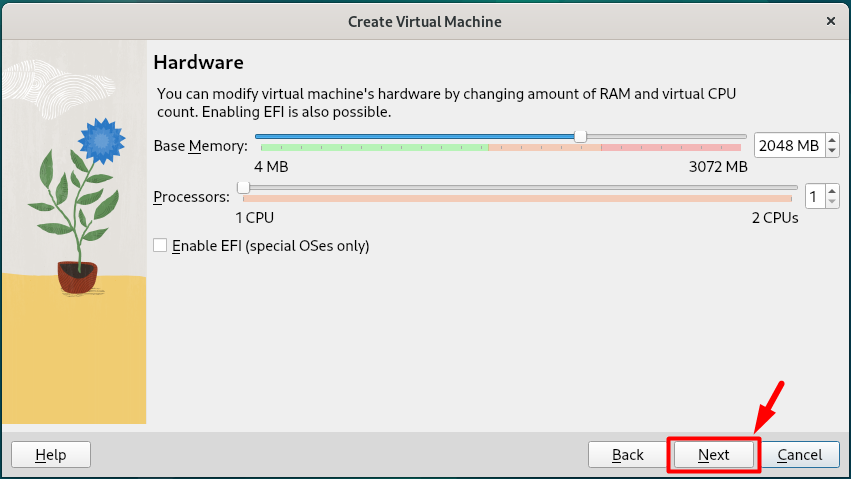
Task: Decrease Base Memory with the down arrow
Action: pyautogui.click(x=832, y=151)
